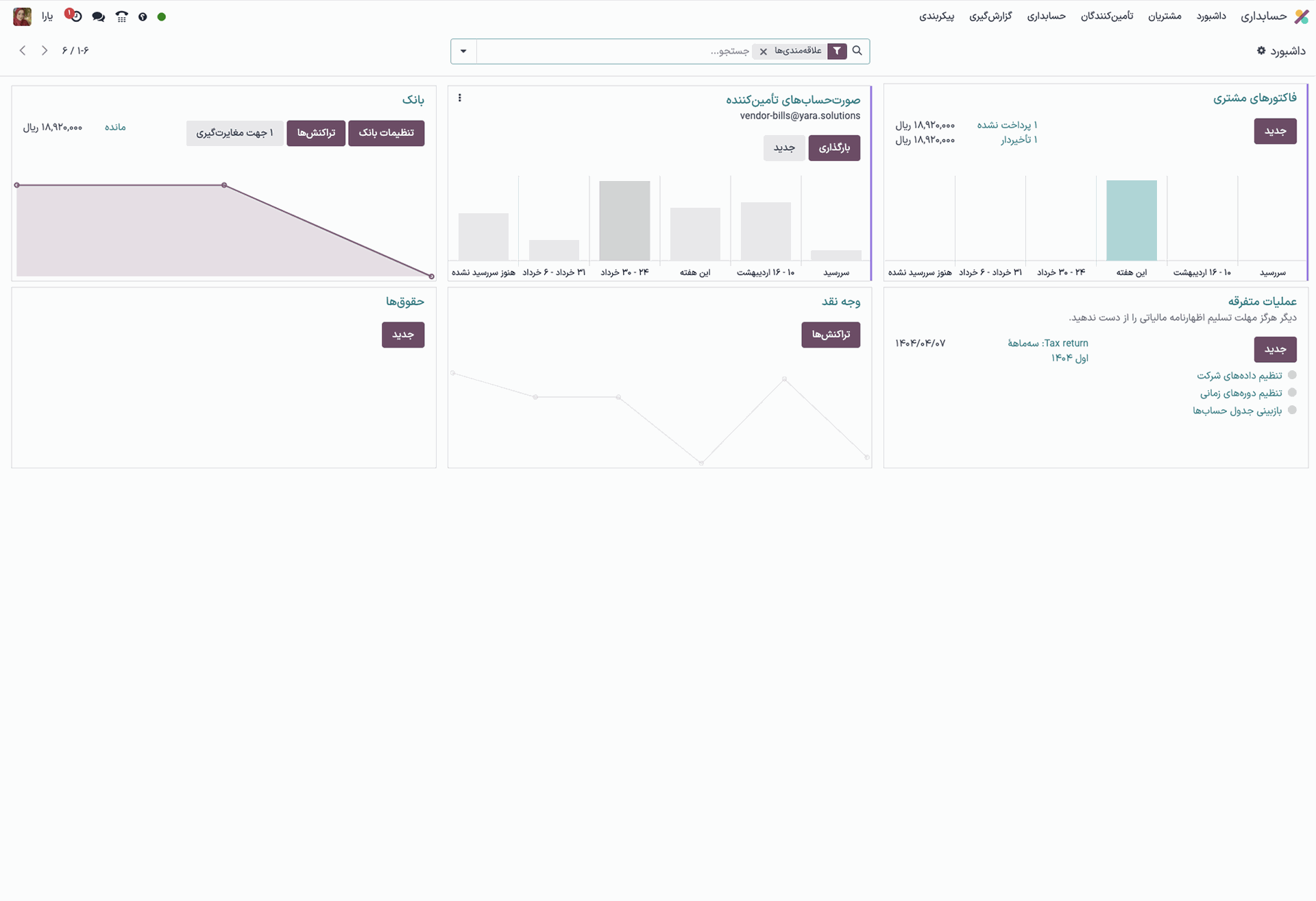
Task: Open the گزارش‌گیری menu
Action: coord(990,16)
